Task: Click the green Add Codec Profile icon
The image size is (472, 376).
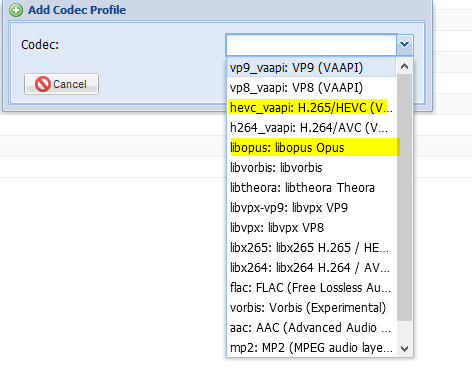Action: (16, 10)
